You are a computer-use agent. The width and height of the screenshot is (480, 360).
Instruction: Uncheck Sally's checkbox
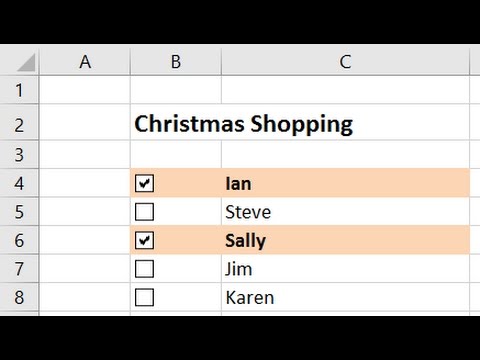click(144, 240)
